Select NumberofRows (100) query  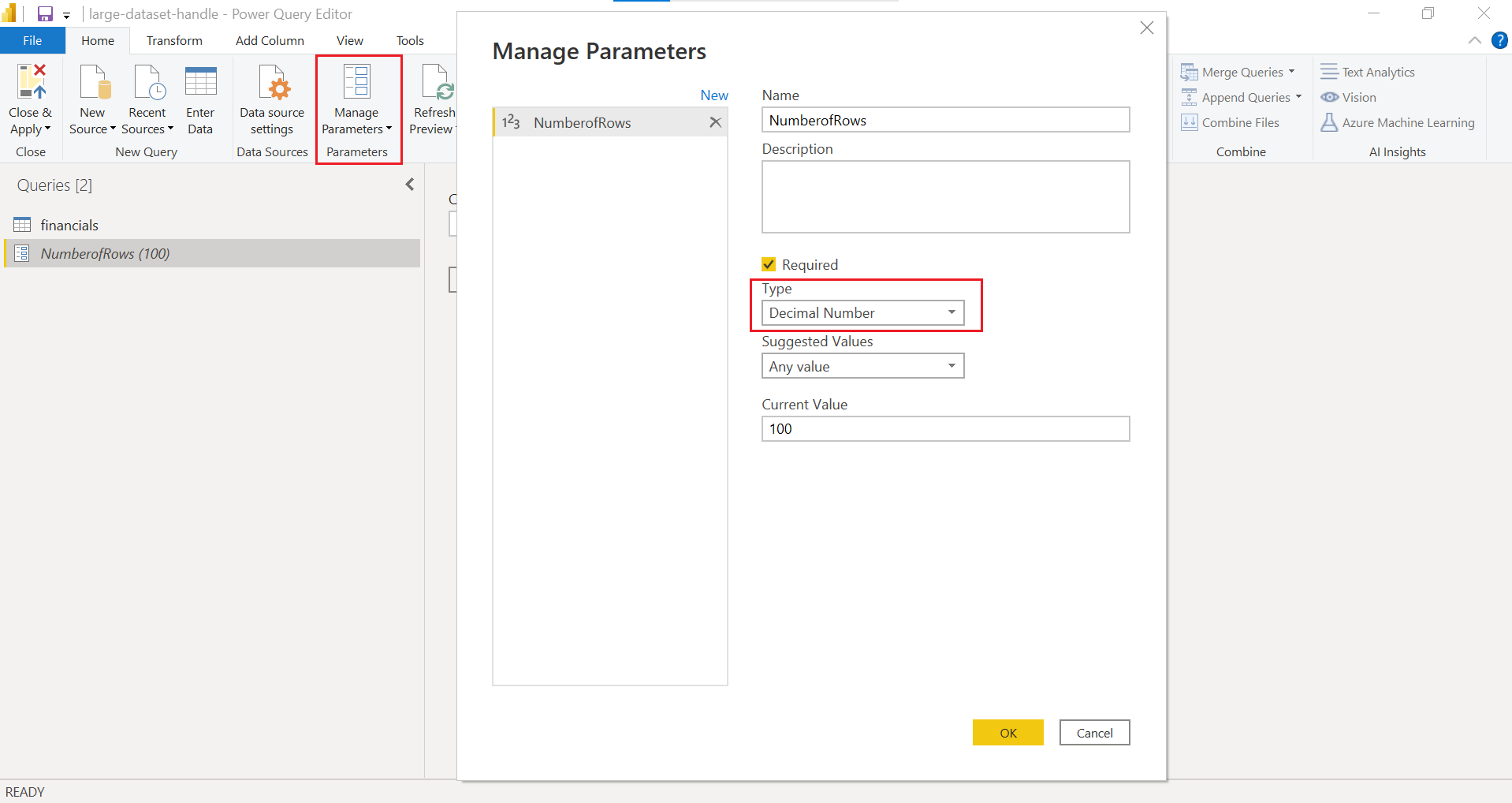pyautogui.click(x=212, y=253)
